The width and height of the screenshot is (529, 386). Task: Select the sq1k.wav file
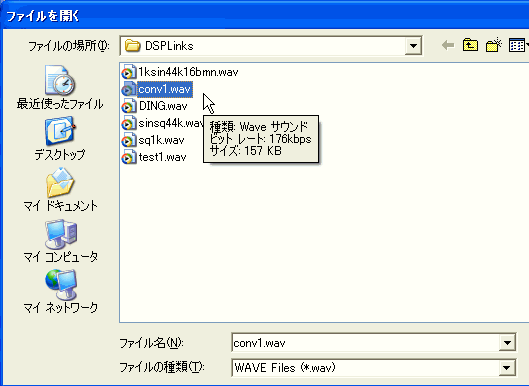pyautogui.click(x=153, y=140)
